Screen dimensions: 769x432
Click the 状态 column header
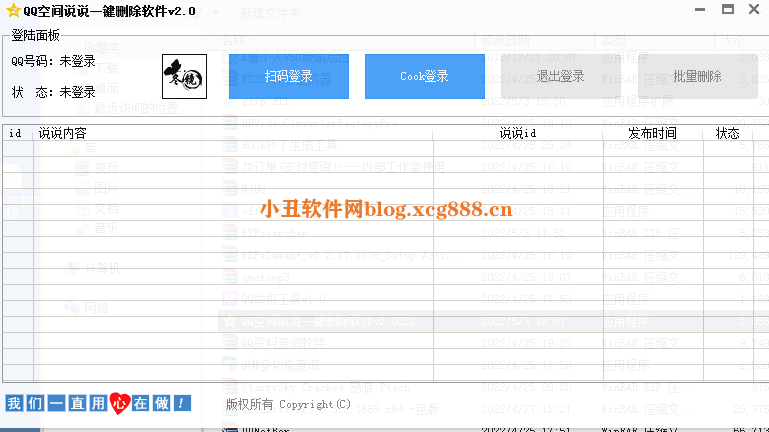point(728,133)
